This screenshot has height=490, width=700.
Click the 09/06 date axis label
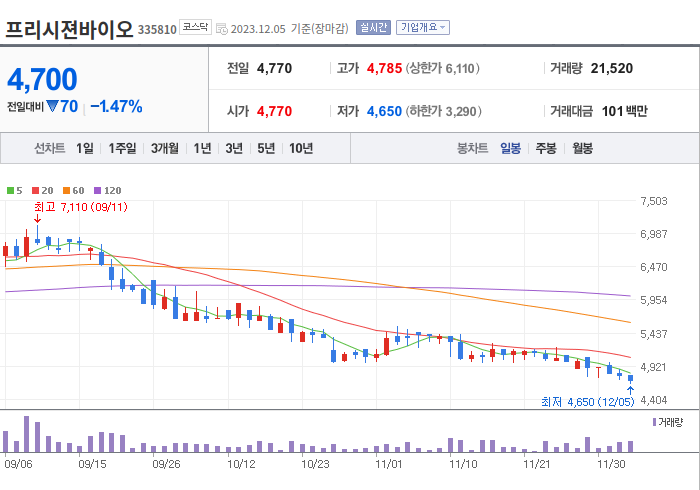pyautogui.click(x=18, y=464)
